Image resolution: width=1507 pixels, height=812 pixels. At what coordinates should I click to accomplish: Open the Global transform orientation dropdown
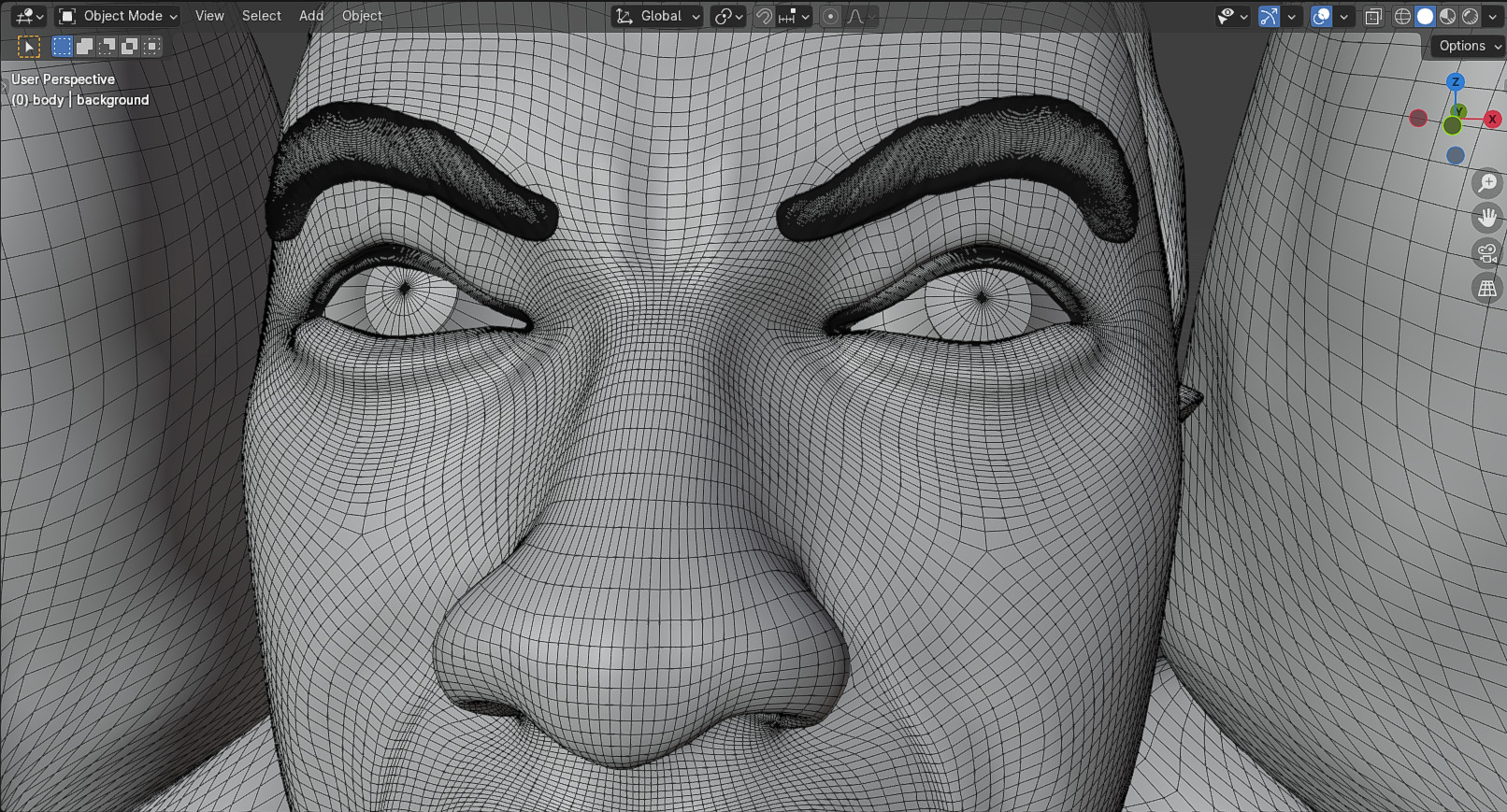(657, 16)
